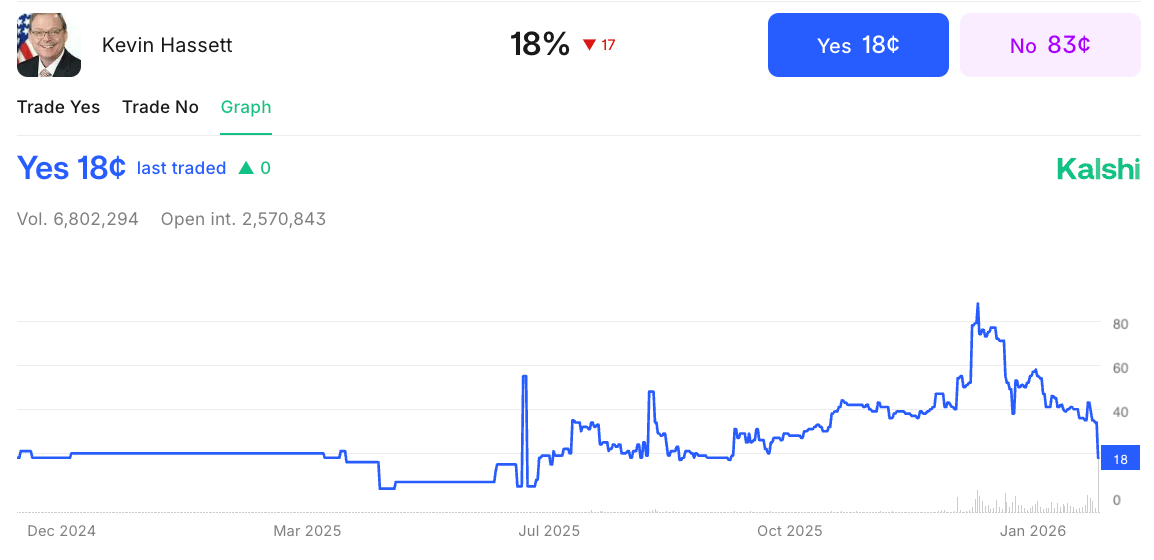Screen dimensions: 1154x560
Task: Click the highest price peak on the chart
Action: pos(977,304)
